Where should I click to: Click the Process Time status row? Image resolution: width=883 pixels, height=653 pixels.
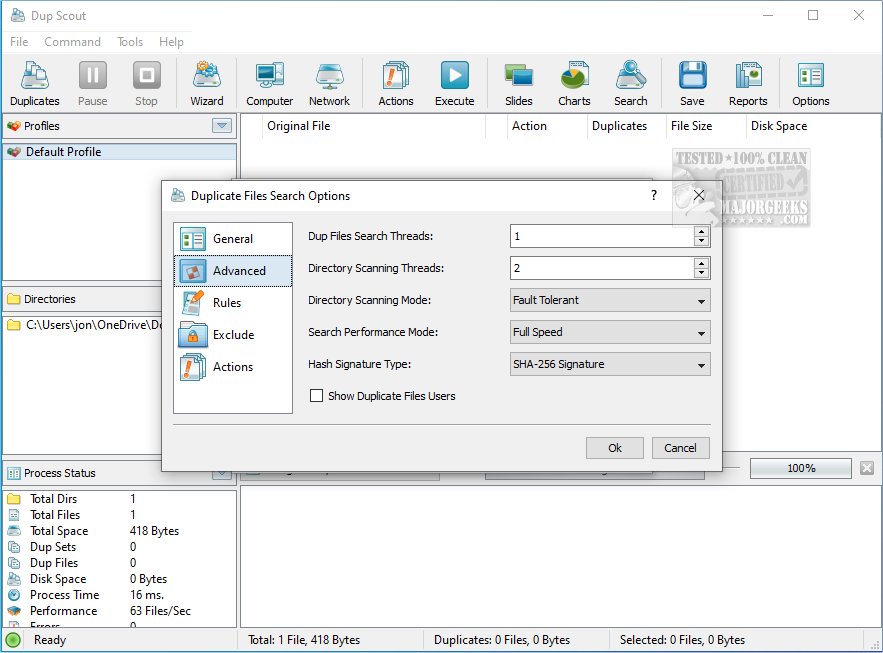point(119,595)
